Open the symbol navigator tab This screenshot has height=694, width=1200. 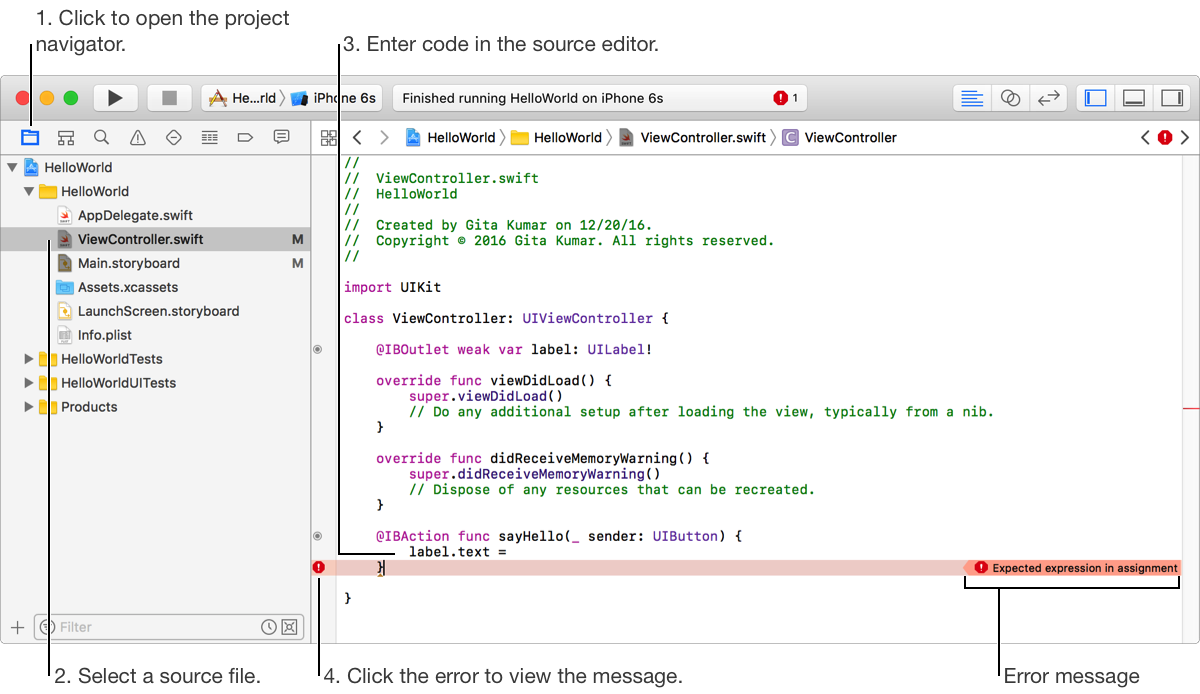click(66, 138)
